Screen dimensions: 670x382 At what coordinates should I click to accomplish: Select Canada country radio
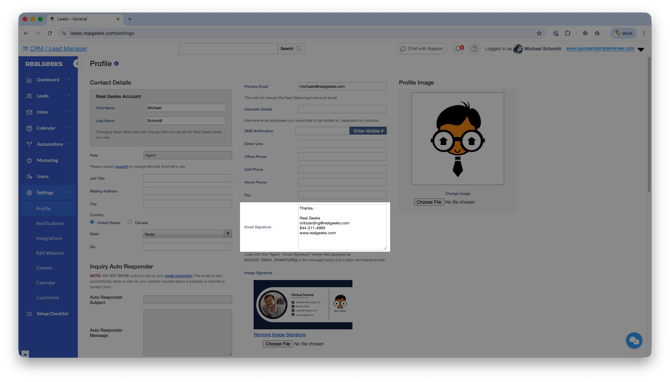tap(129, 222)
